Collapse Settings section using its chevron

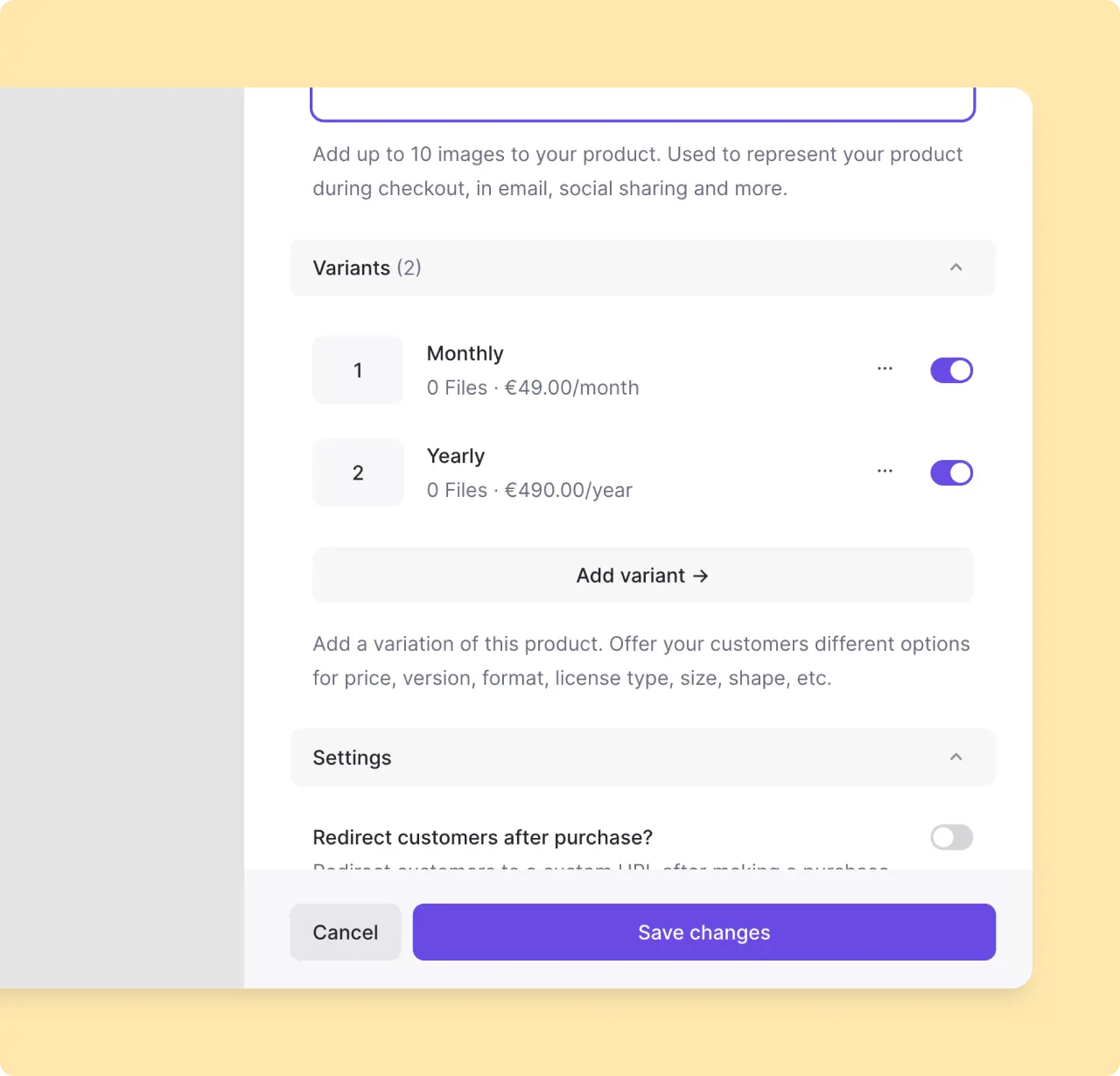955,758
